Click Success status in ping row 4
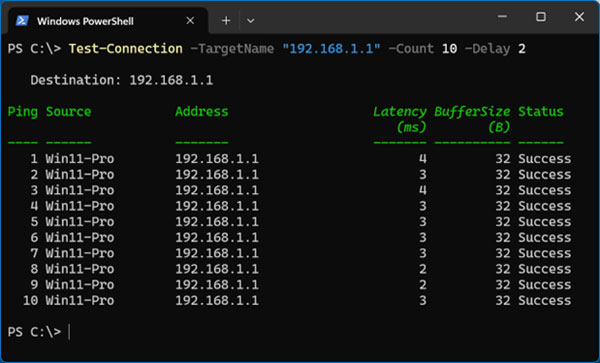Viewport: 600px width, 363px height. click(545, 206)
